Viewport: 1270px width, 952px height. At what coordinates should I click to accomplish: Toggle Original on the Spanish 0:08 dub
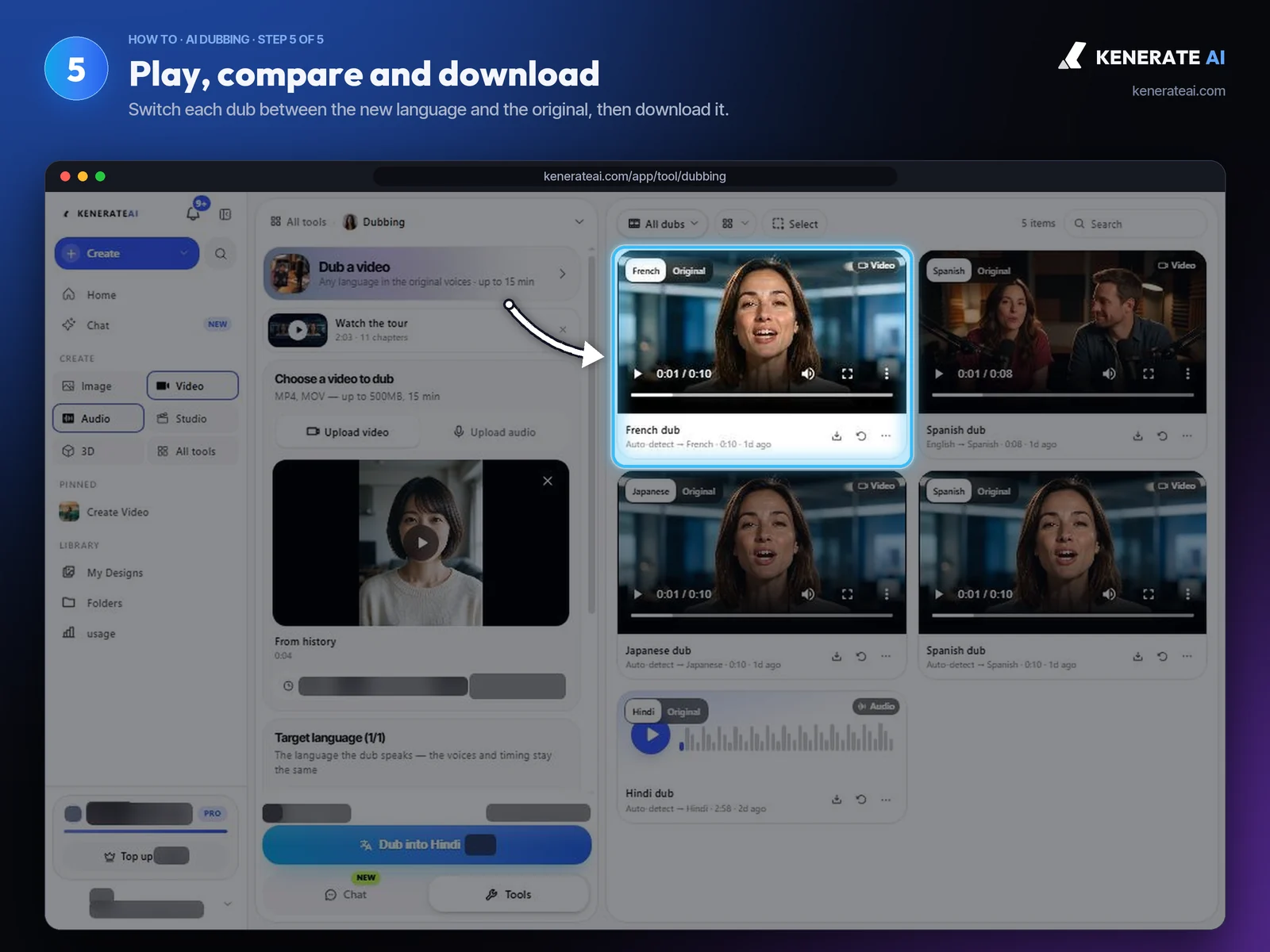coord(994,271)
